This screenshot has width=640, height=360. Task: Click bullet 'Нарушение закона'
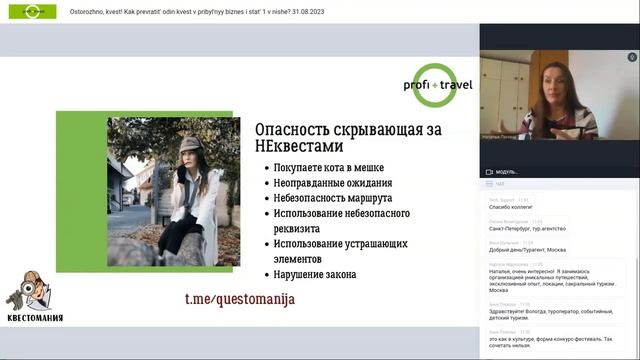coord(315,274)
